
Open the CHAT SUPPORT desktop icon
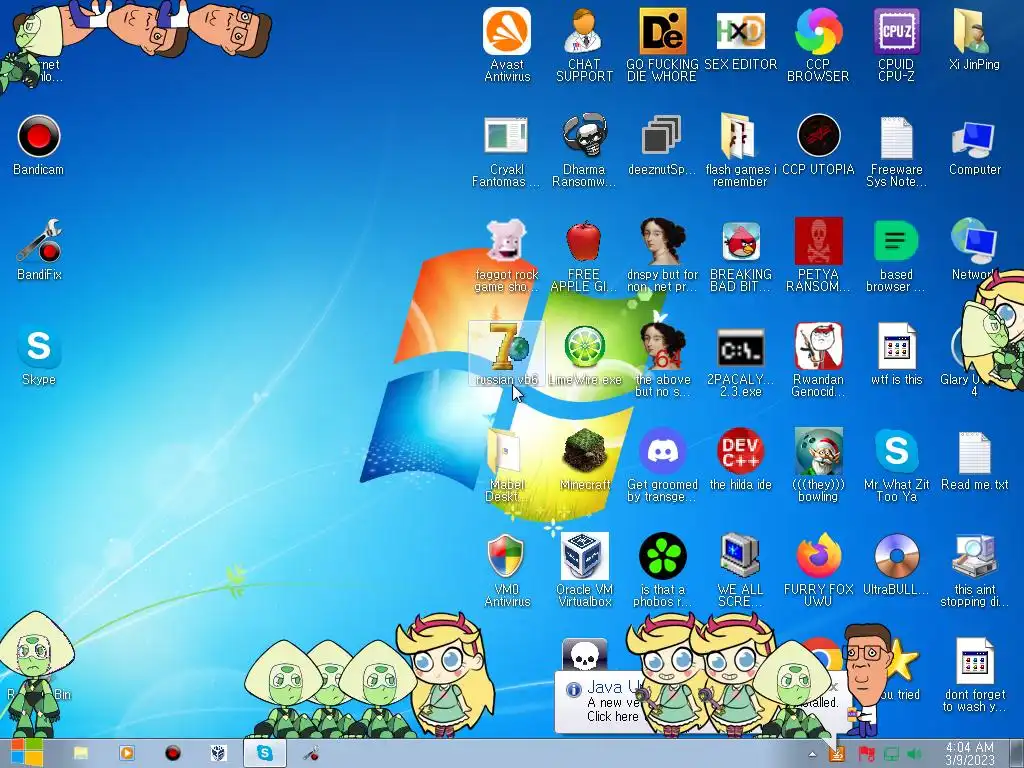pyautogui.click(x=584, y=45)
